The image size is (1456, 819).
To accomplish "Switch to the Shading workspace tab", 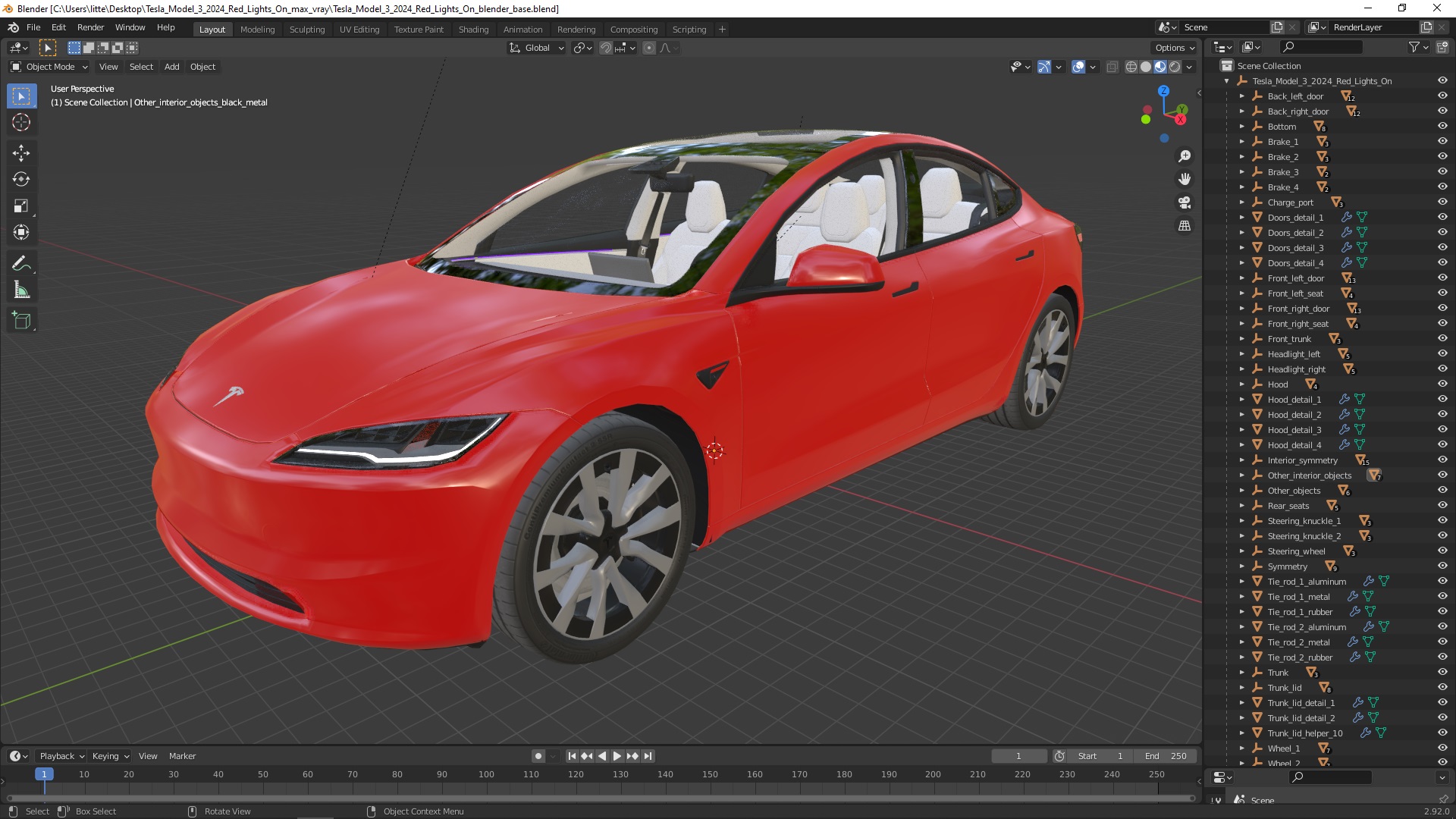I will [473, 30].
